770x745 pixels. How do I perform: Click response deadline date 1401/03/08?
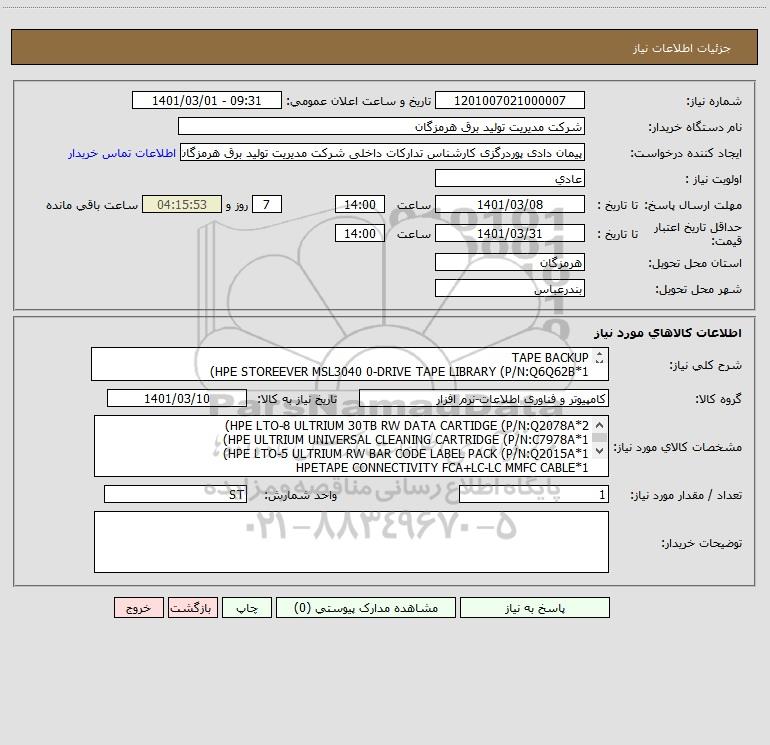tap(510, 204)
